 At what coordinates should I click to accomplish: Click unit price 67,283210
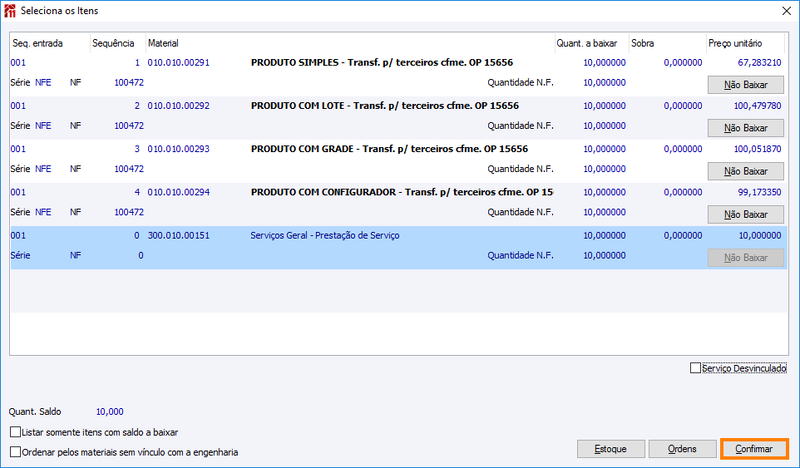(x=759, y=63)
